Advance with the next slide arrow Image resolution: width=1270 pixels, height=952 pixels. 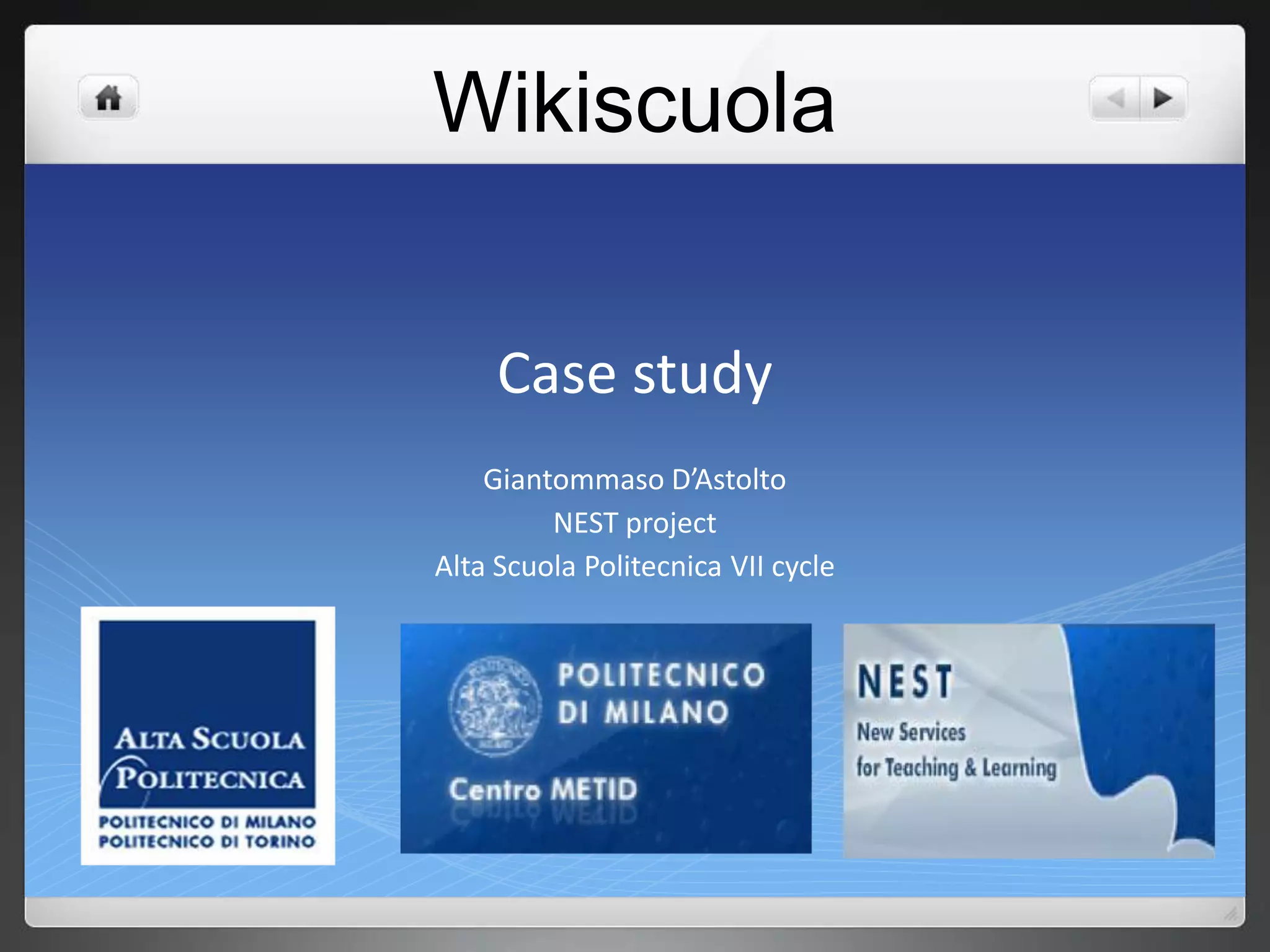tap(1163, 98)
